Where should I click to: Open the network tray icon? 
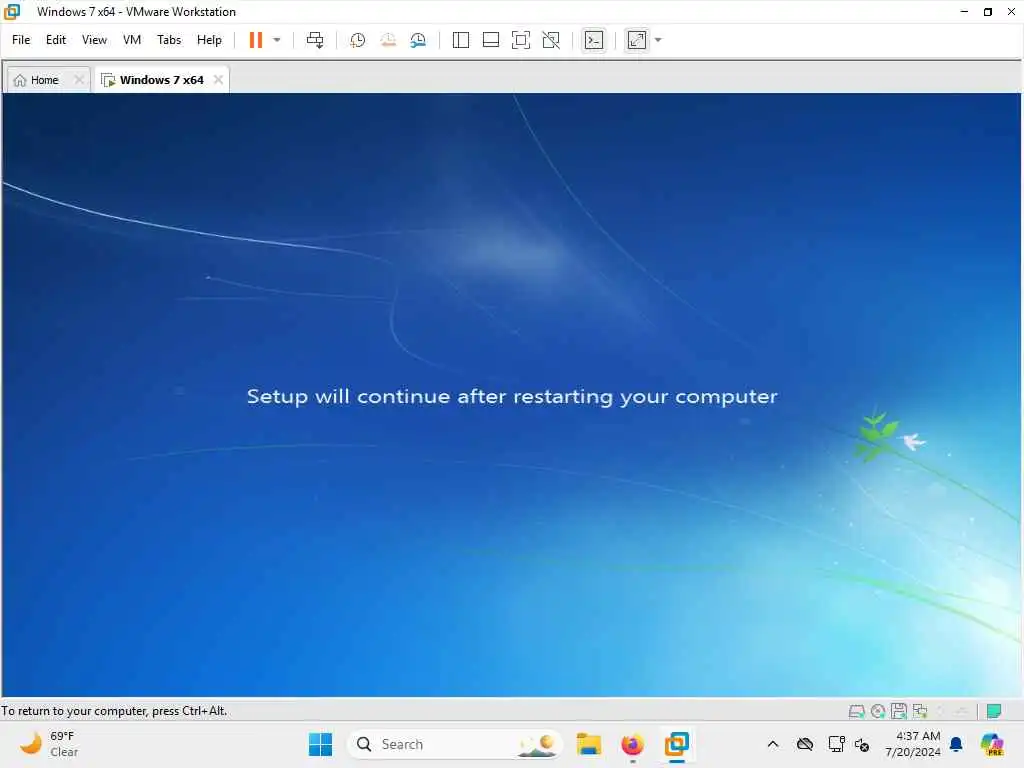pos(836,744)
